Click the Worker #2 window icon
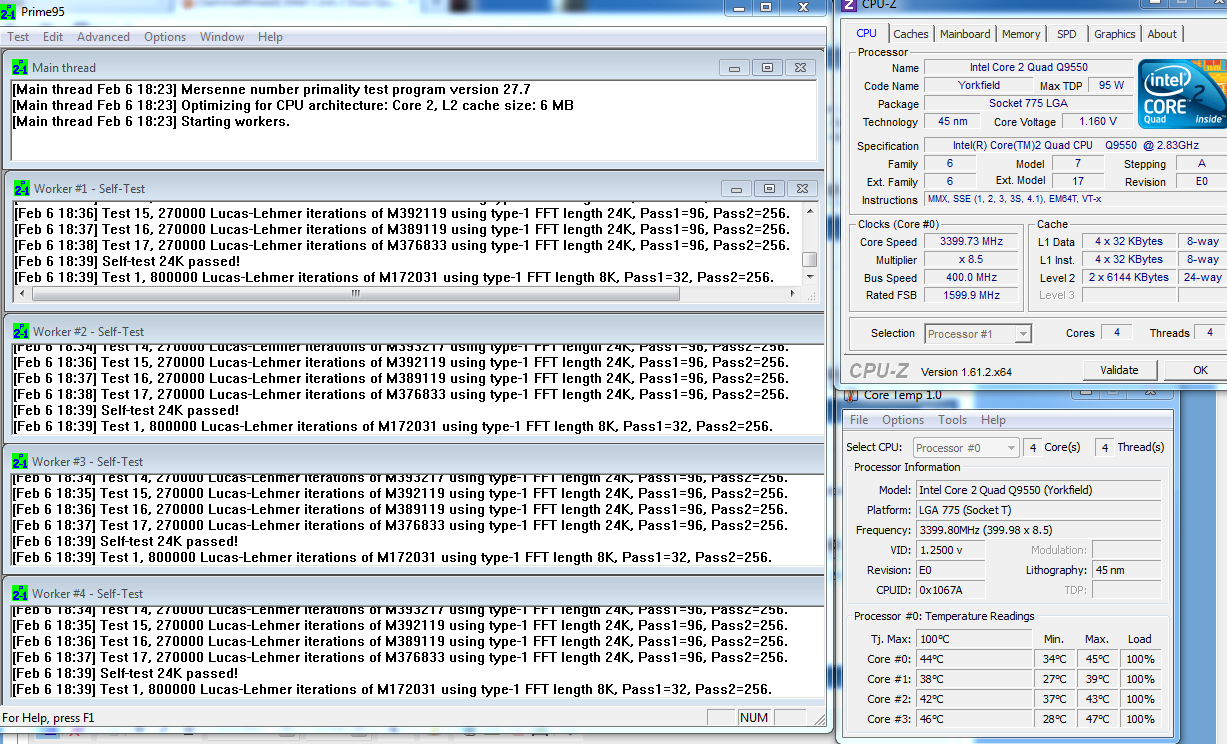The height and width of the screenshot is (744, 1227). 19,331
